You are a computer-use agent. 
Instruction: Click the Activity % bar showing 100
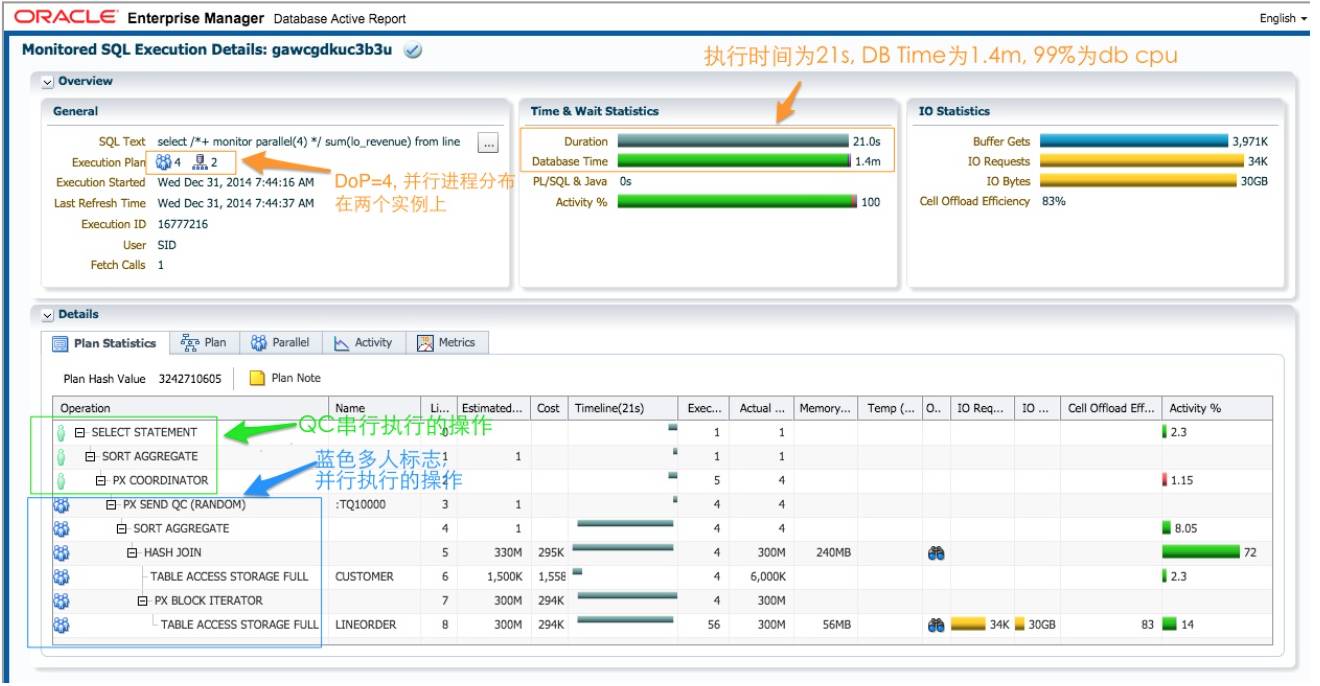click(737, 202)
